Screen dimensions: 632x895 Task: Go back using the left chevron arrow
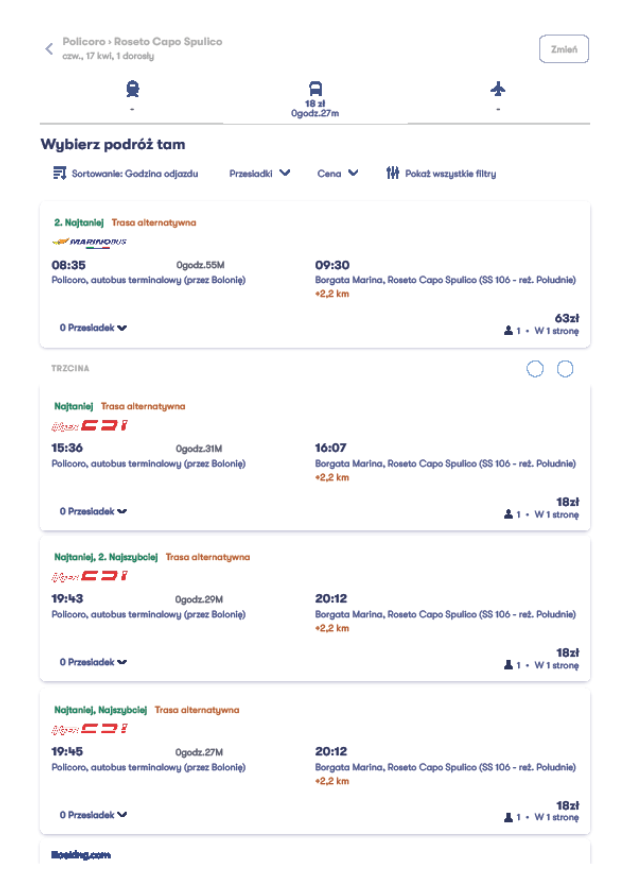(49, 49)
